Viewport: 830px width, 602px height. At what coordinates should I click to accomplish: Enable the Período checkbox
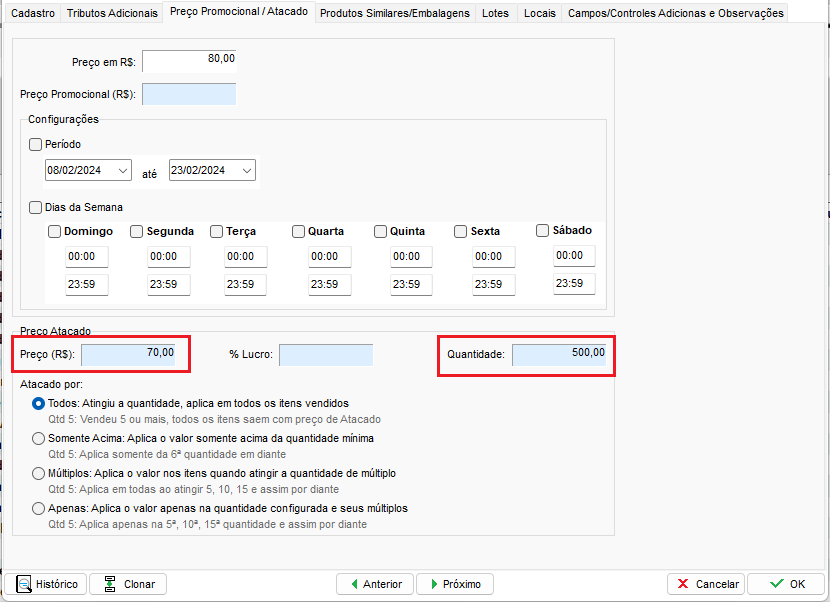pyautogui.click(x=36, y=144)
